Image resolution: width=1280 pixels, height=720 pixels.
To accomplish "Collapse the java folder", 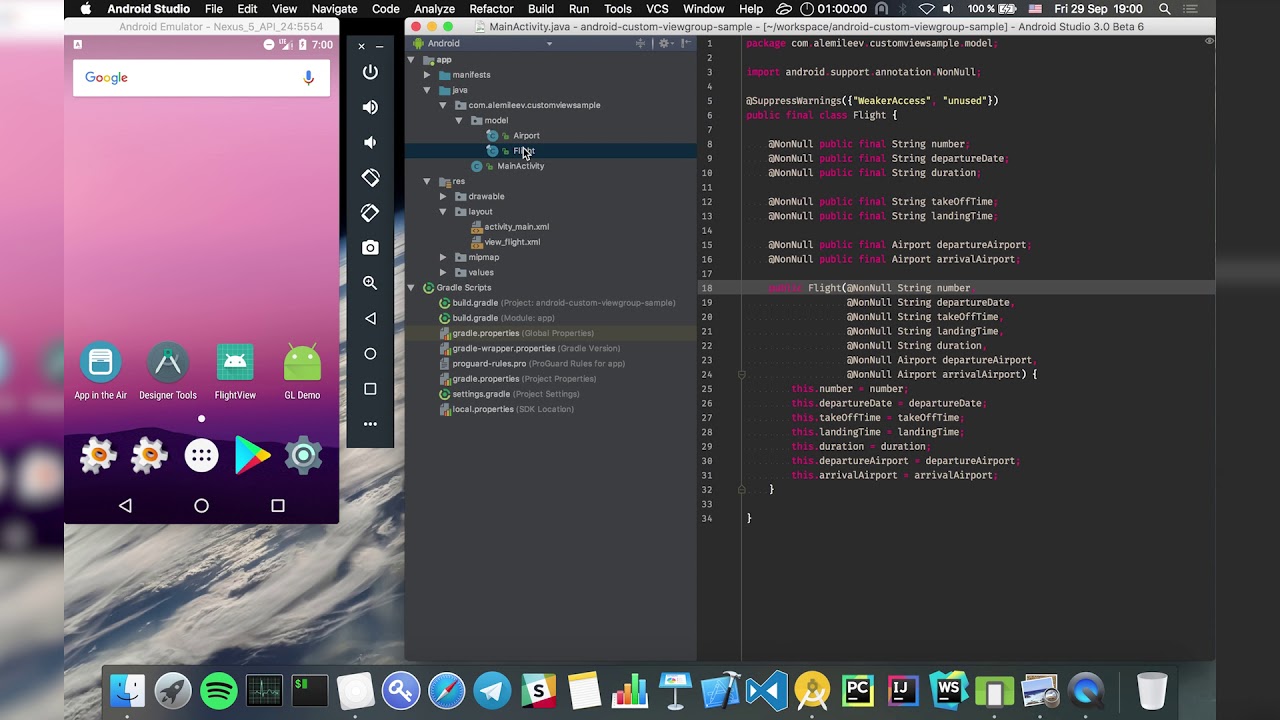I will [427, 90].
